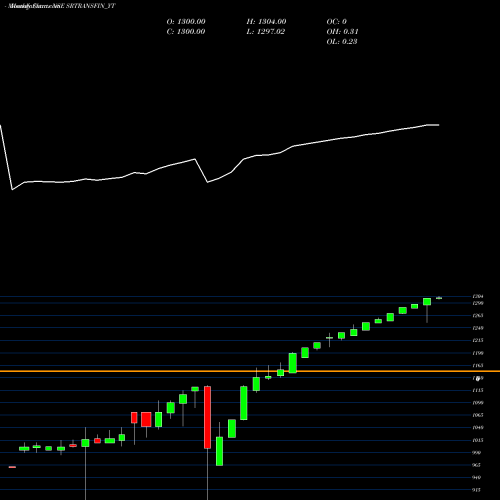
Task: Click the tall red candlestick body
Action: 207,417
